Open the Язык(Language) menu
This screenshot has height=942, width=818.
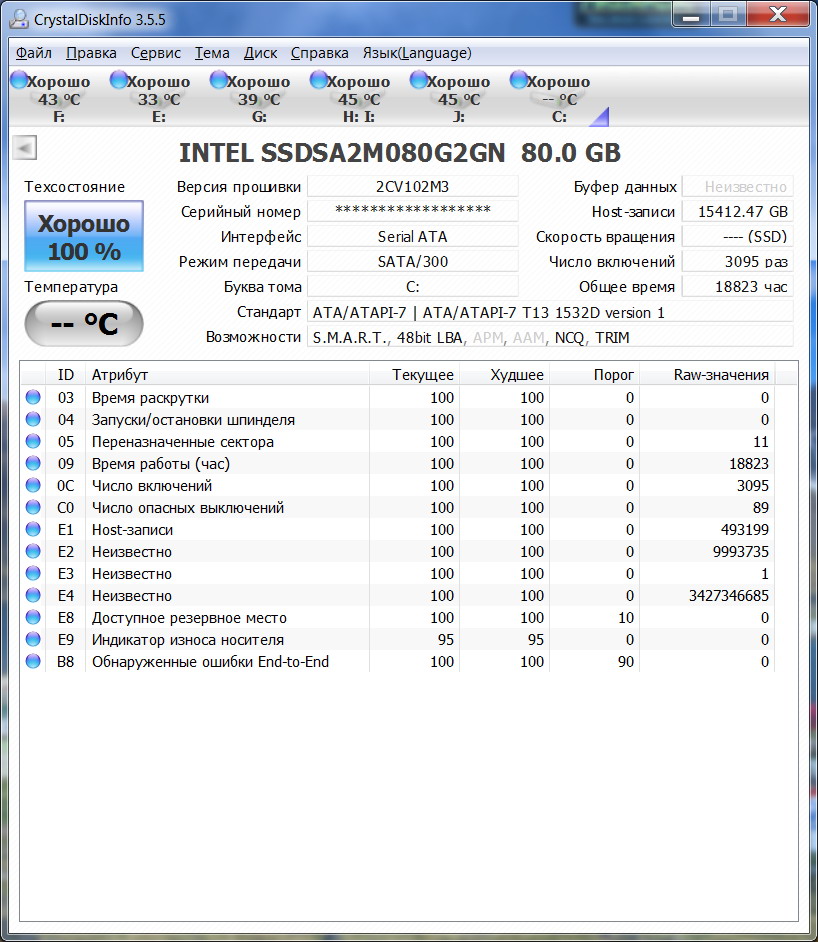(416, 53)
